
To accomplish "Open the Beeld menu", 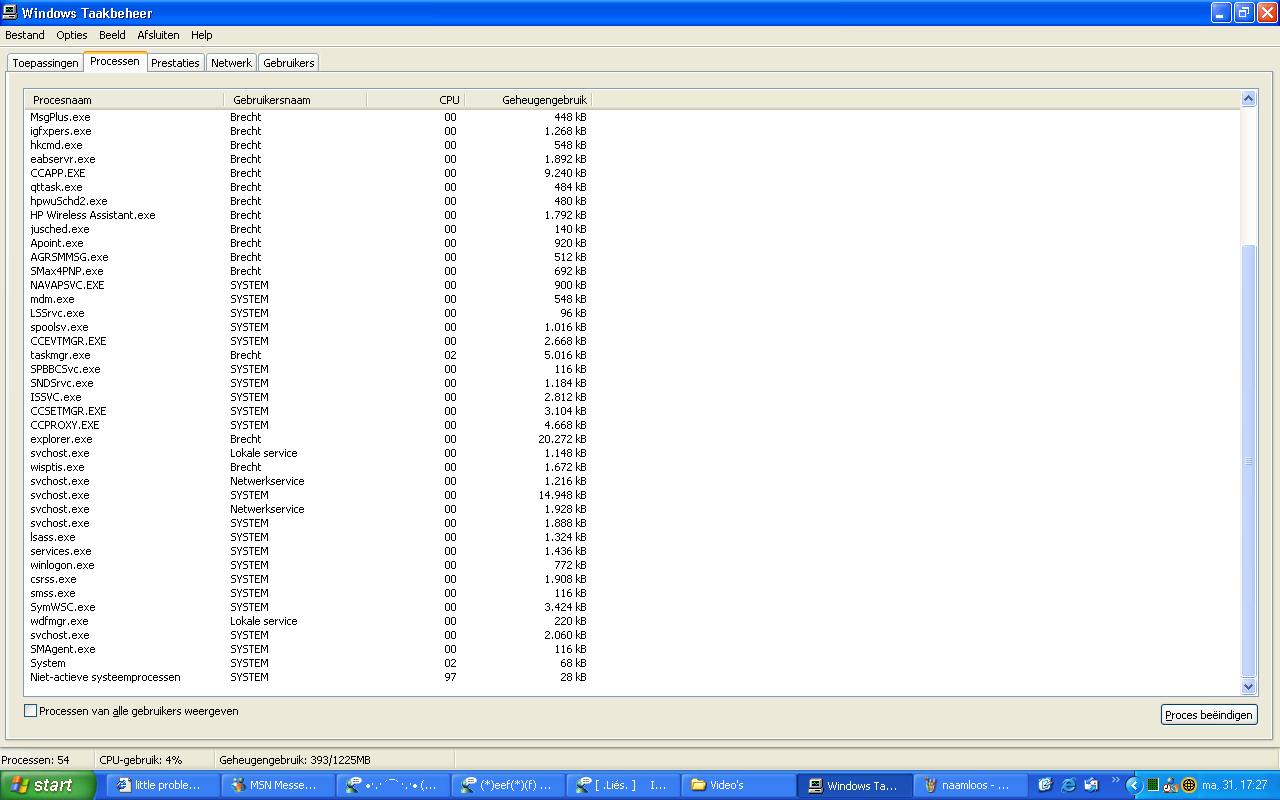I will [x=112, y=35].
